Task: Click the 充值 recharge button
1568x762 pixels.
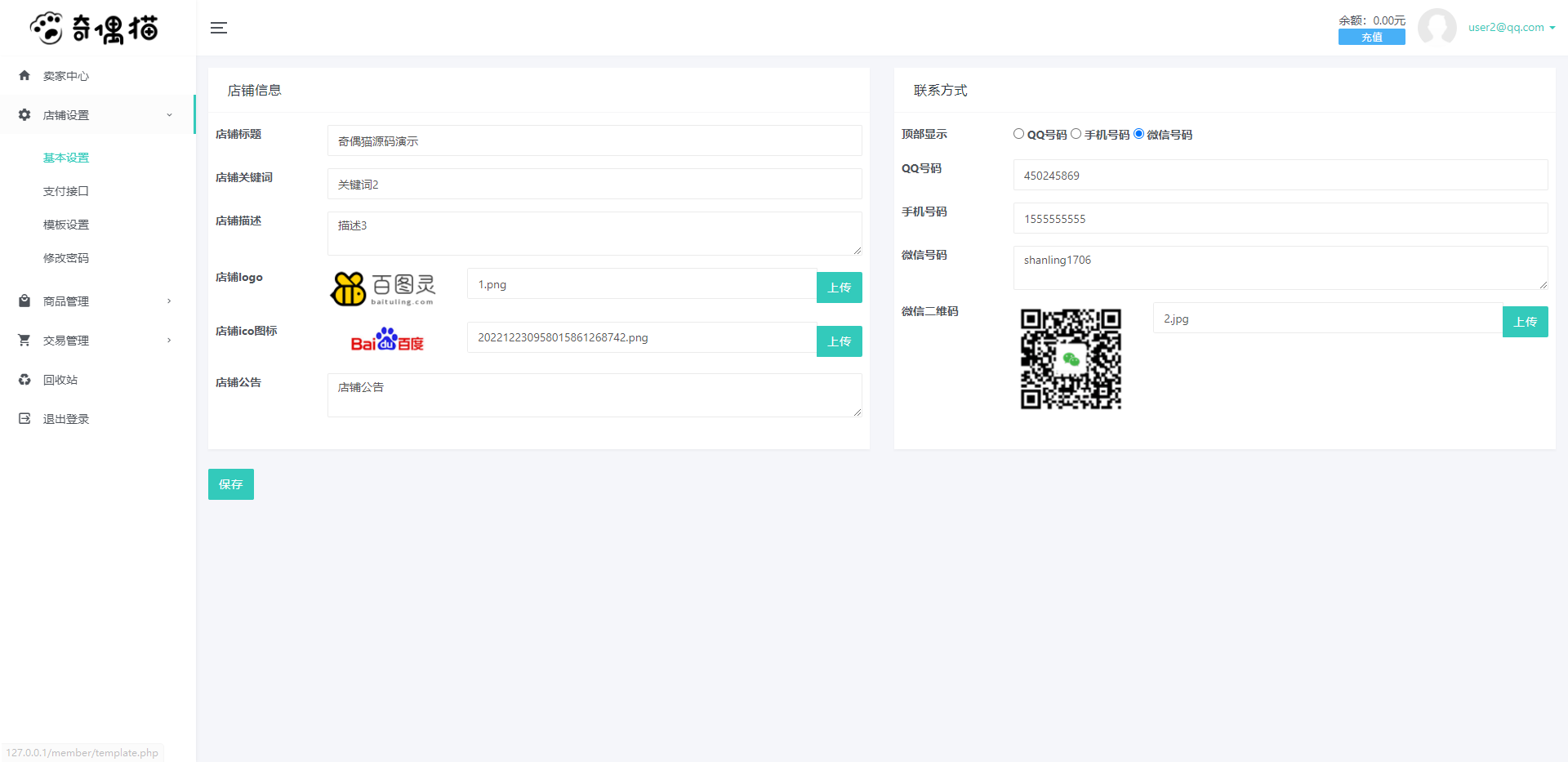Action: coord(1372,37)
